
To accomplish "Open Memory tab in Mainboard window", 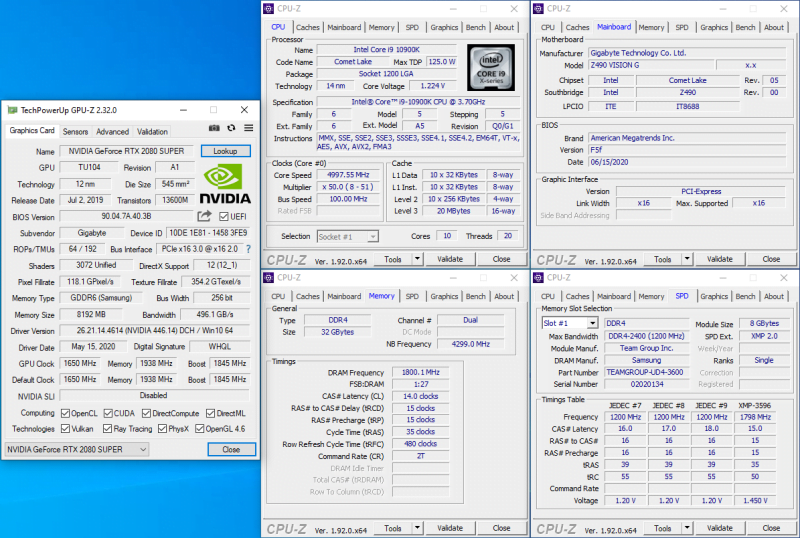I will [652, 28].
